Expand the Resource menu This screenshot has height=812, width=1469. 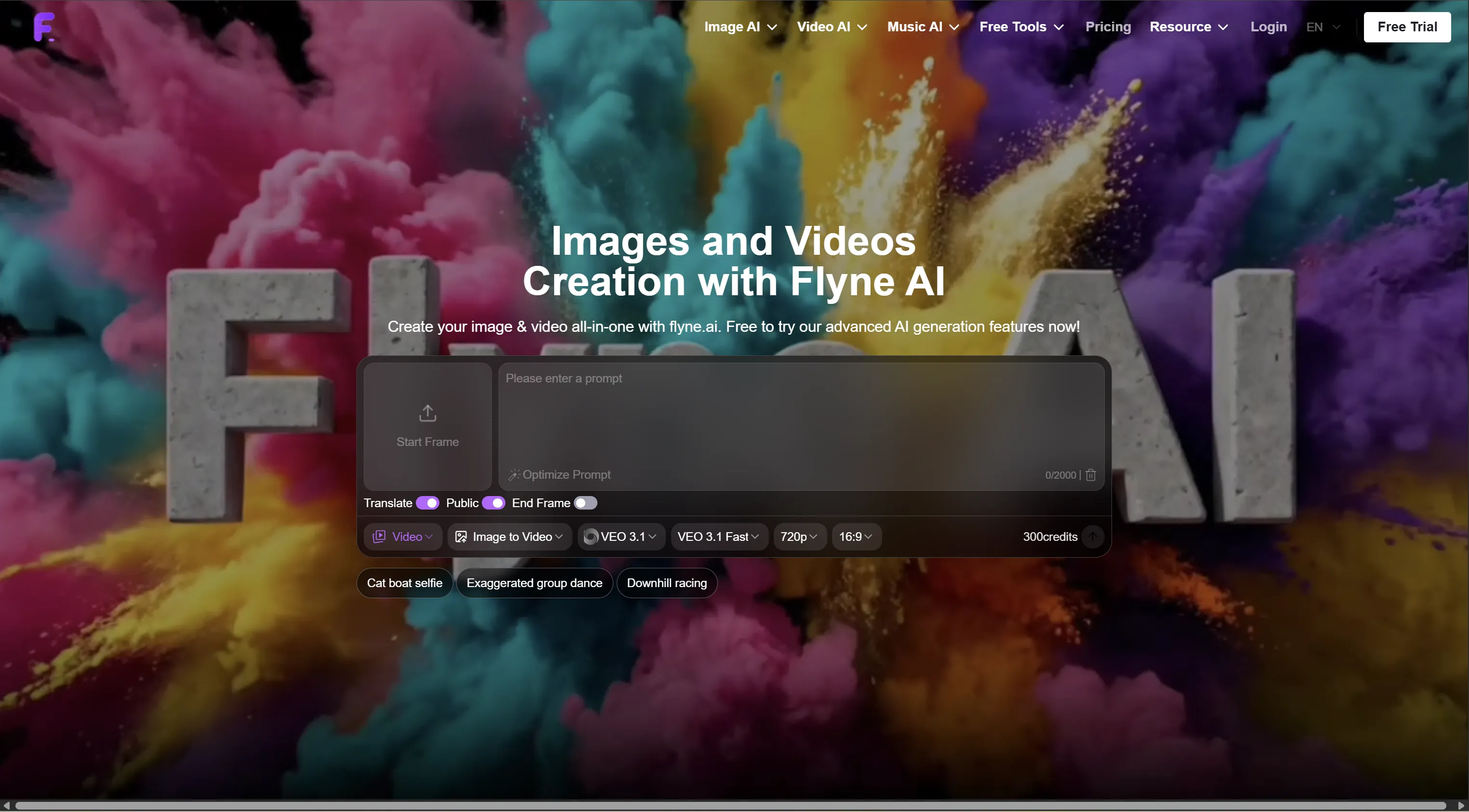click(1189, 27)
